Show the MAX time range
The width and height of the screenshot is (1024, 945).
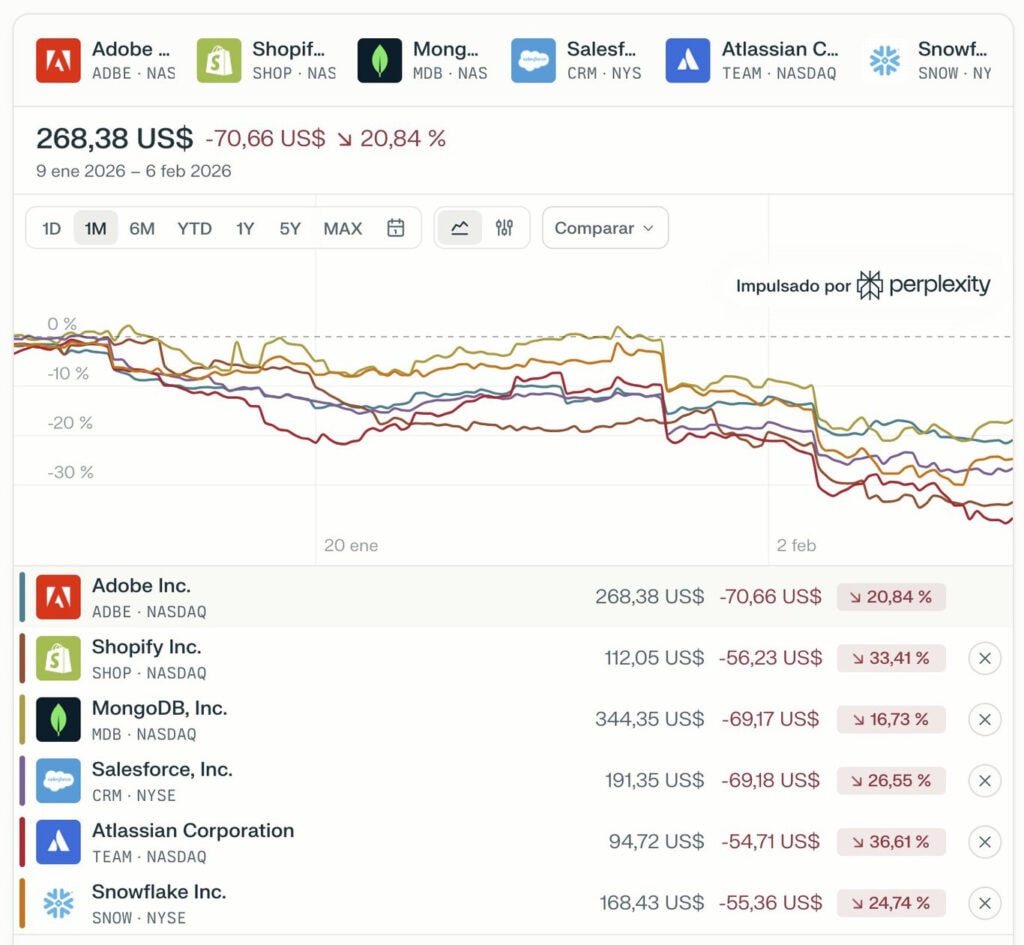342,228
